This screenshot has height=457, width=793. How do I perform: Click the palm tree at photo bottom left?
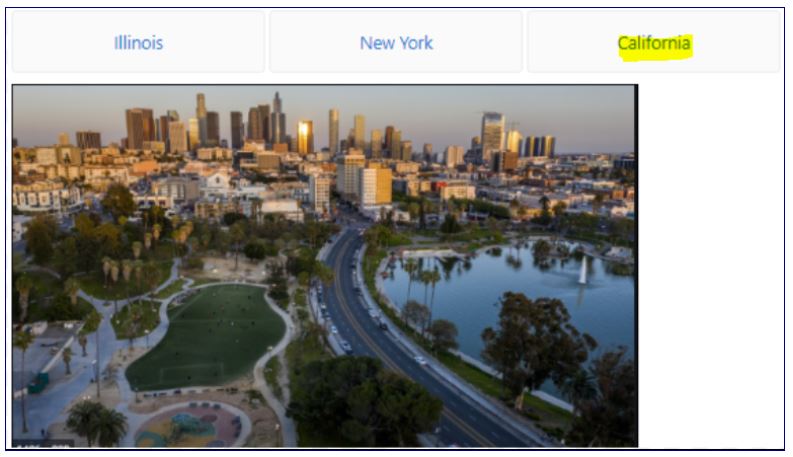point(96,423)
